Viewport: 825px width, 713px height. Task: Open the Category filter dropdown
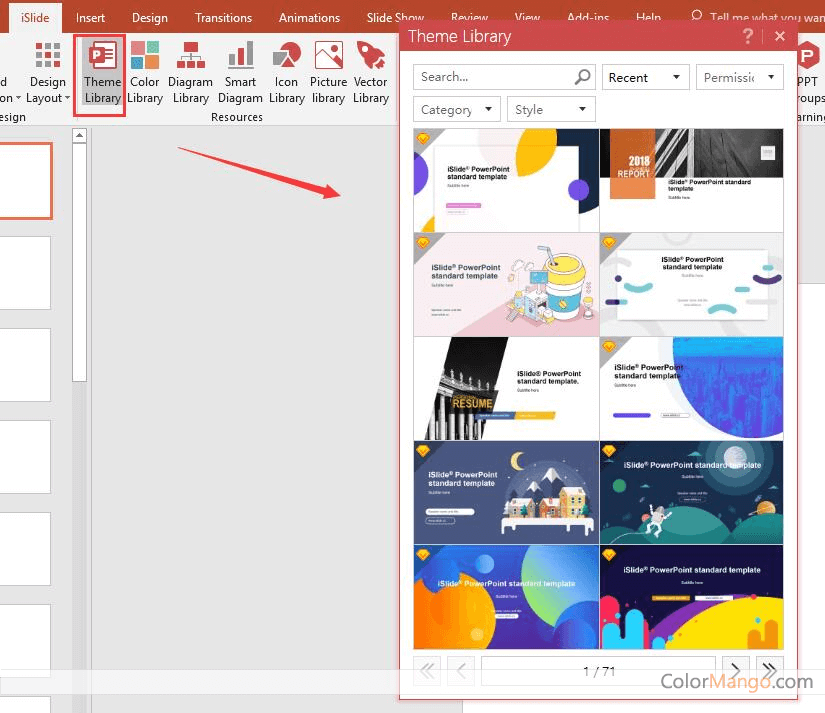tap(457, 109)
